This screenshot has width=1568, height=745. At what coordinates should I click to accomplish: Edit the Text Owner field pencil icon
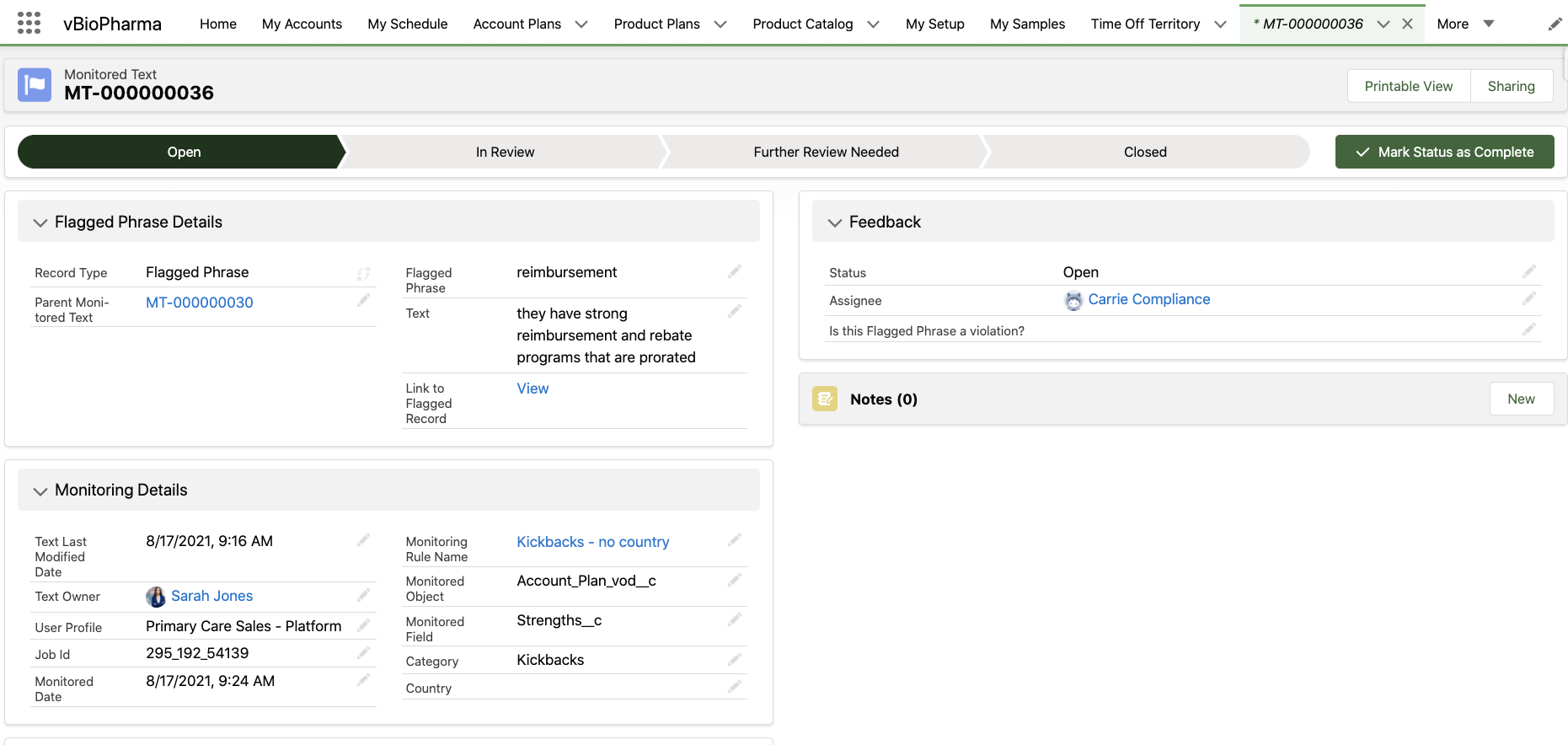pyautogui.click(x=363, y=596)
